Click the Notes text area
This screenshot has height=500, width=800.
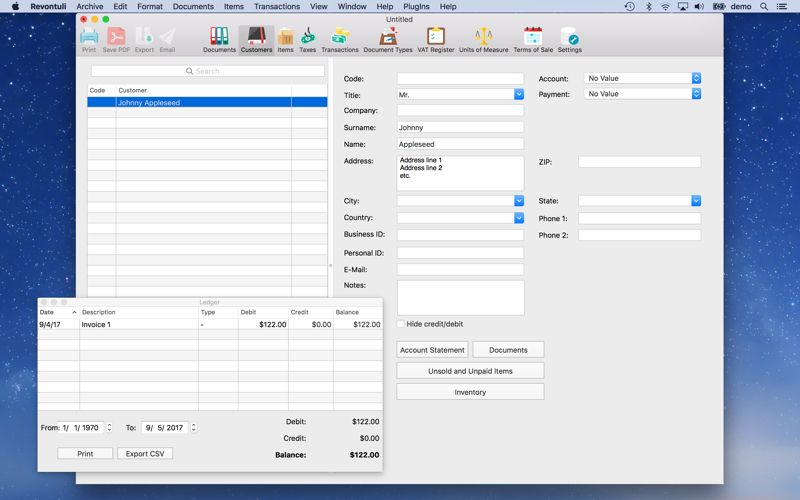pyautogui.click(x=461, y=297)
